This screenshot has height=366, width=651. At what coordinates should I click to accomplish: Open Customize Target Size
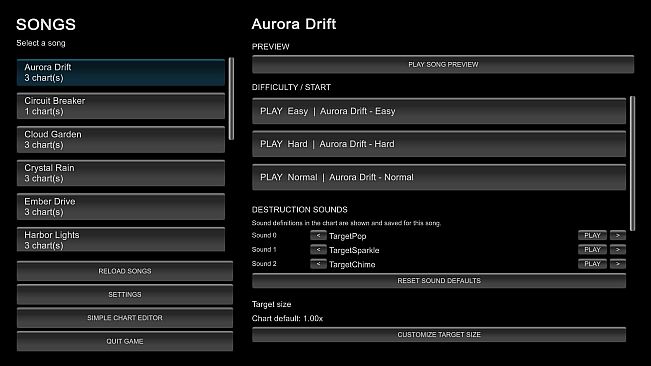coord(439,334)
